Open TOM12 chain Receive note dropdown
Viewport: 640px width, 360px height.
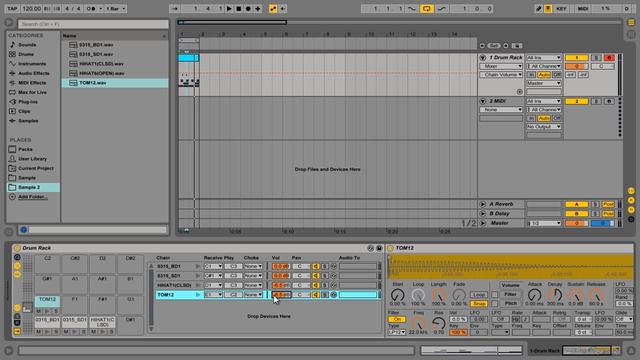pos(213,295)
